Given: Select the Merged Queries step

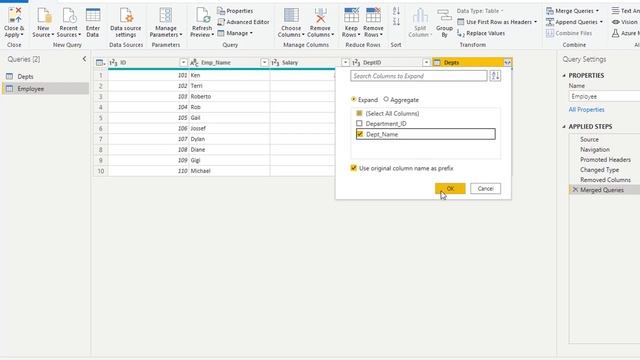Looking at the screenshot, I should coord(602,190).
